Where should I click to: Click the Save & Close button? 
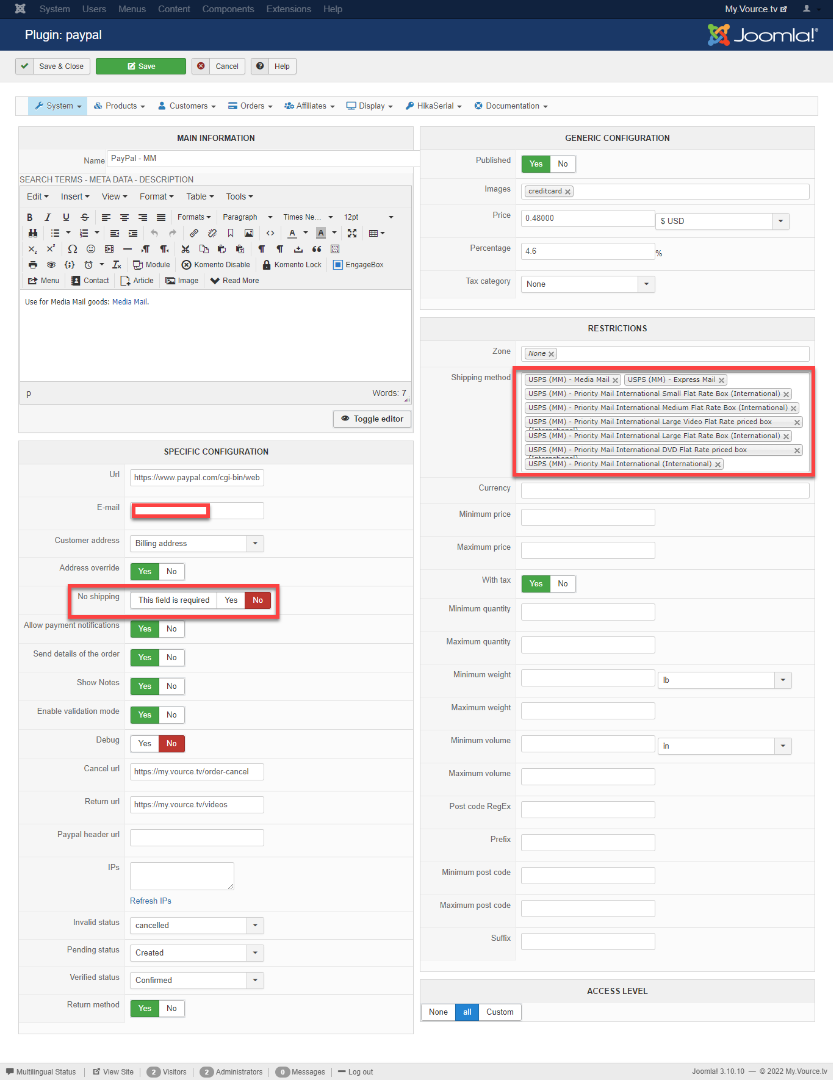pyautogui.click(x=53, y=67)
